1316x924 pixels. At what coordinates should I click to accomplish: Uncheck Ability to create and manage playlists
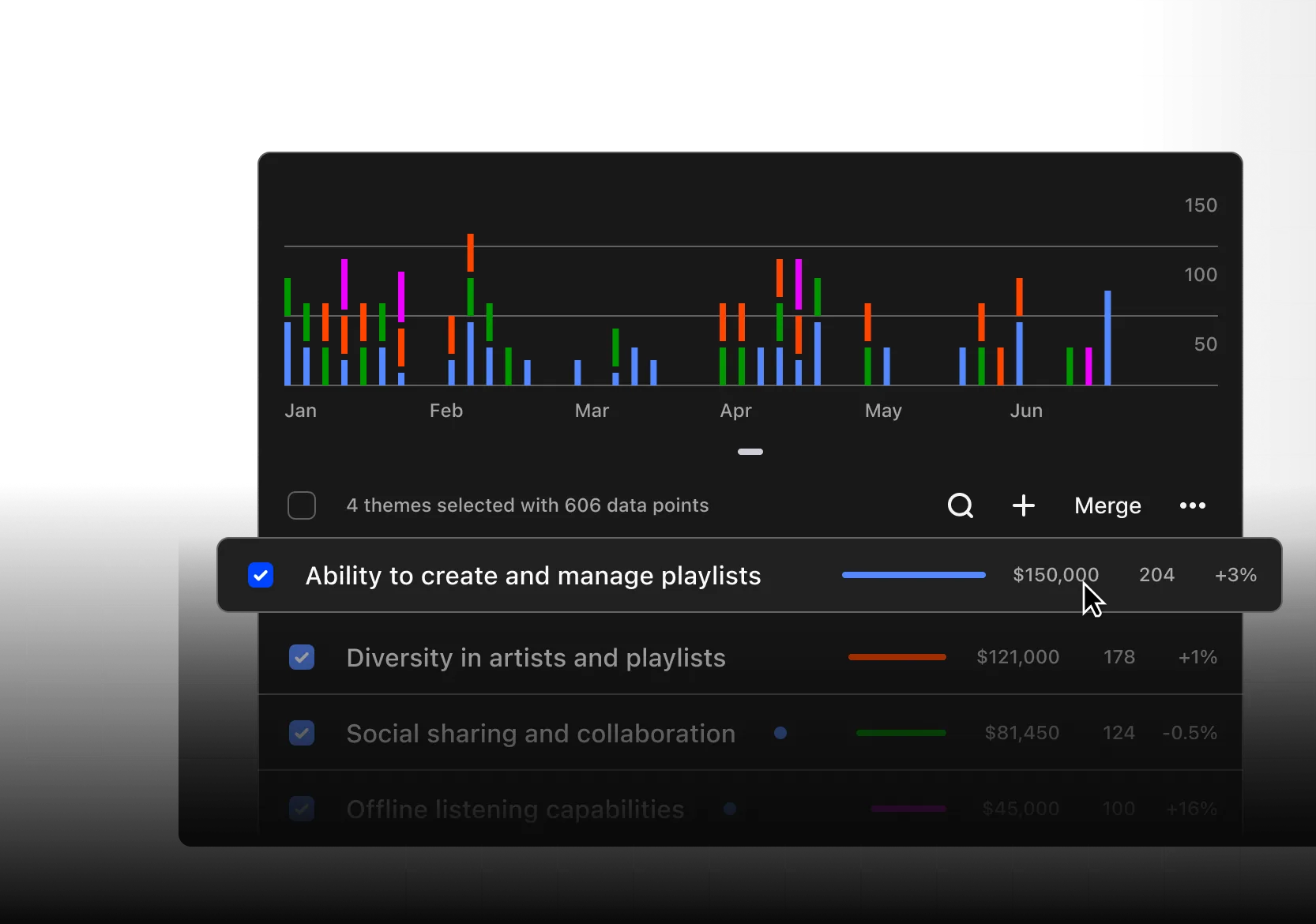tap(261, 575)
